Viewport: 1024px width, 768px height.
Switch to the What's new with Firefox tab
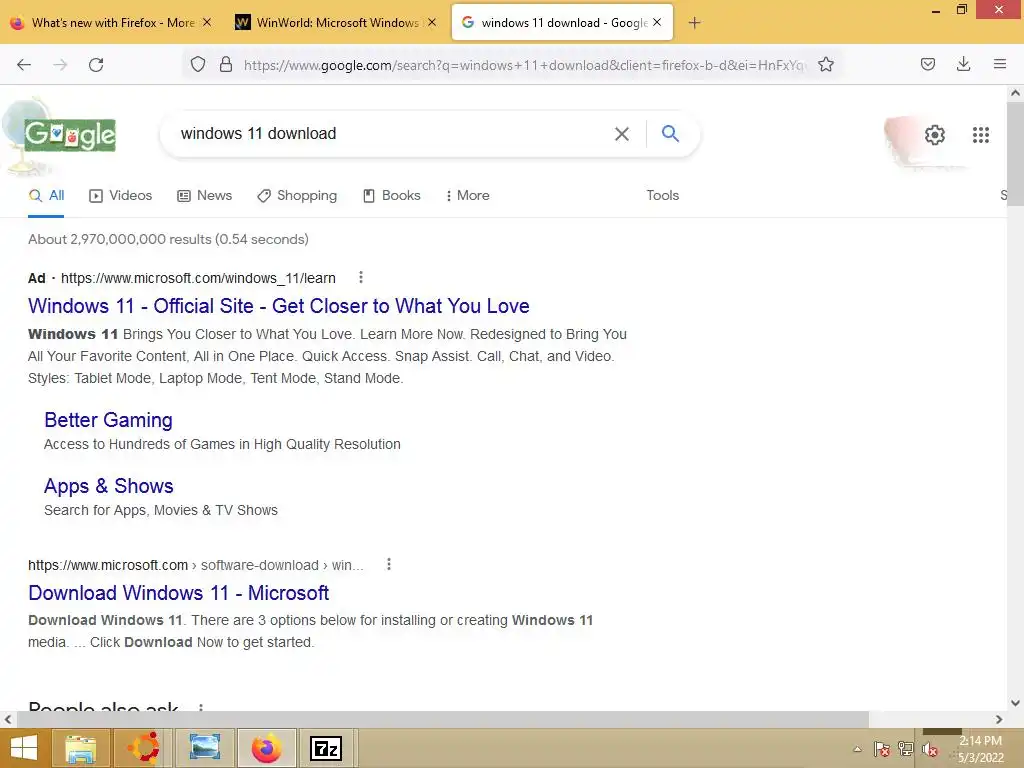112,23
